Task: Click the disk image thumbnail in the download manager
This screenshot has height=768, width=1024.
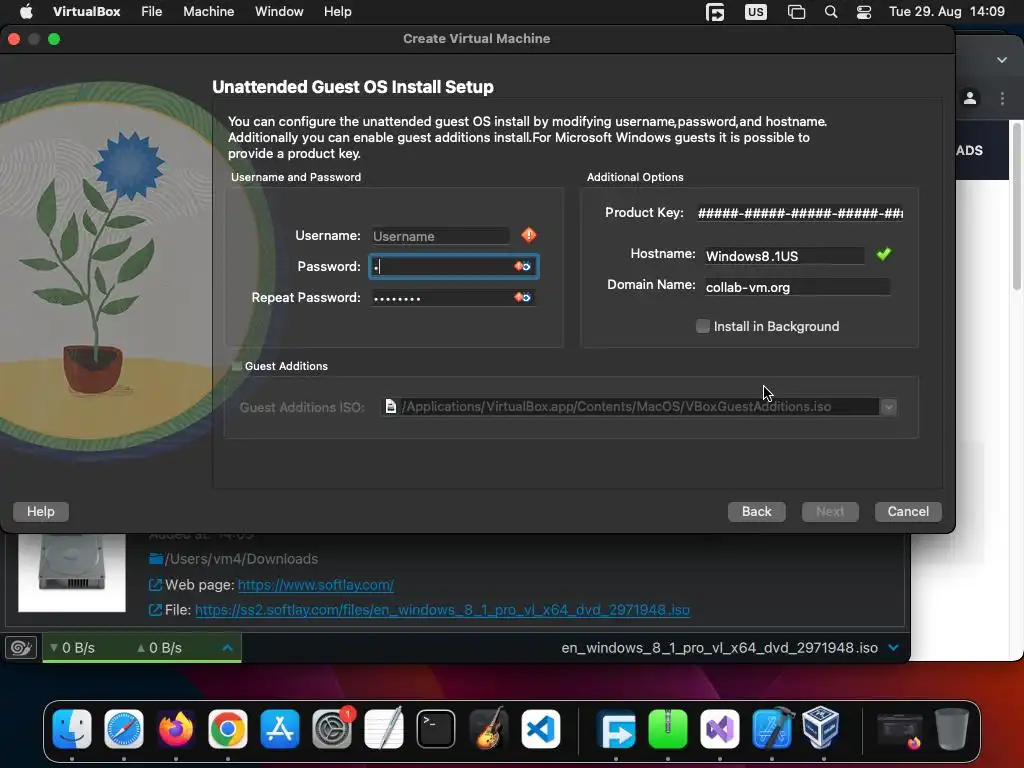Action: tap(72, 573)
